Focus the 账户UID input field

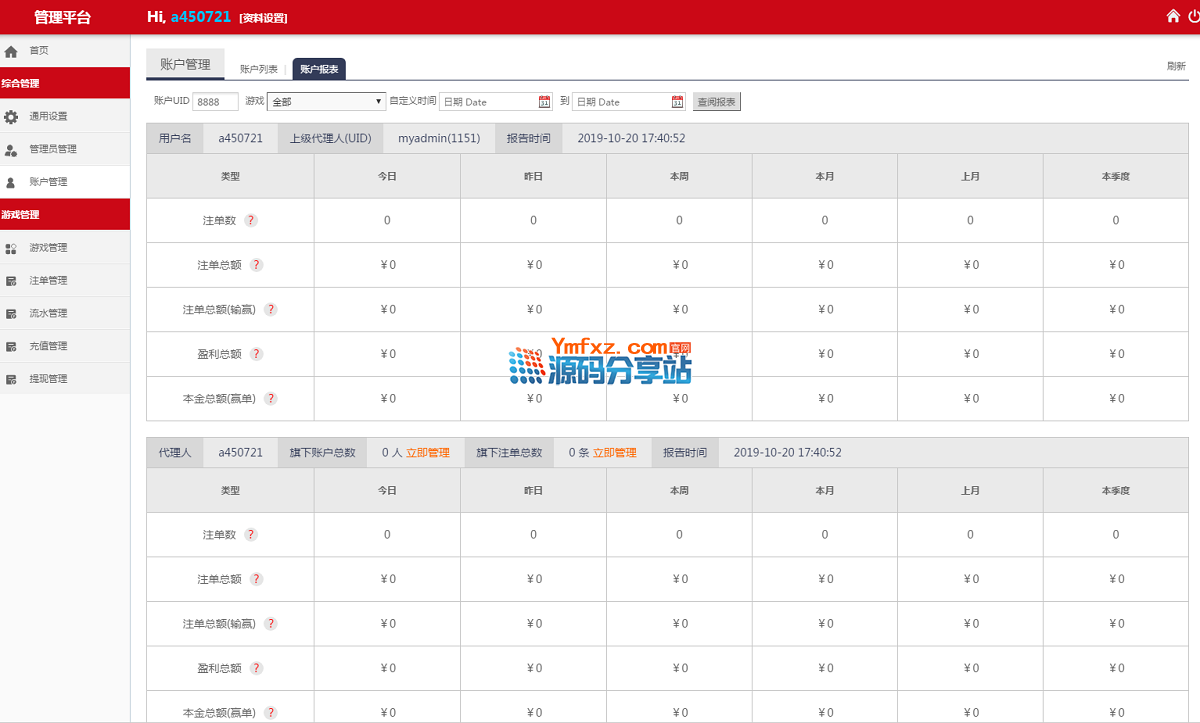[215, 102]
